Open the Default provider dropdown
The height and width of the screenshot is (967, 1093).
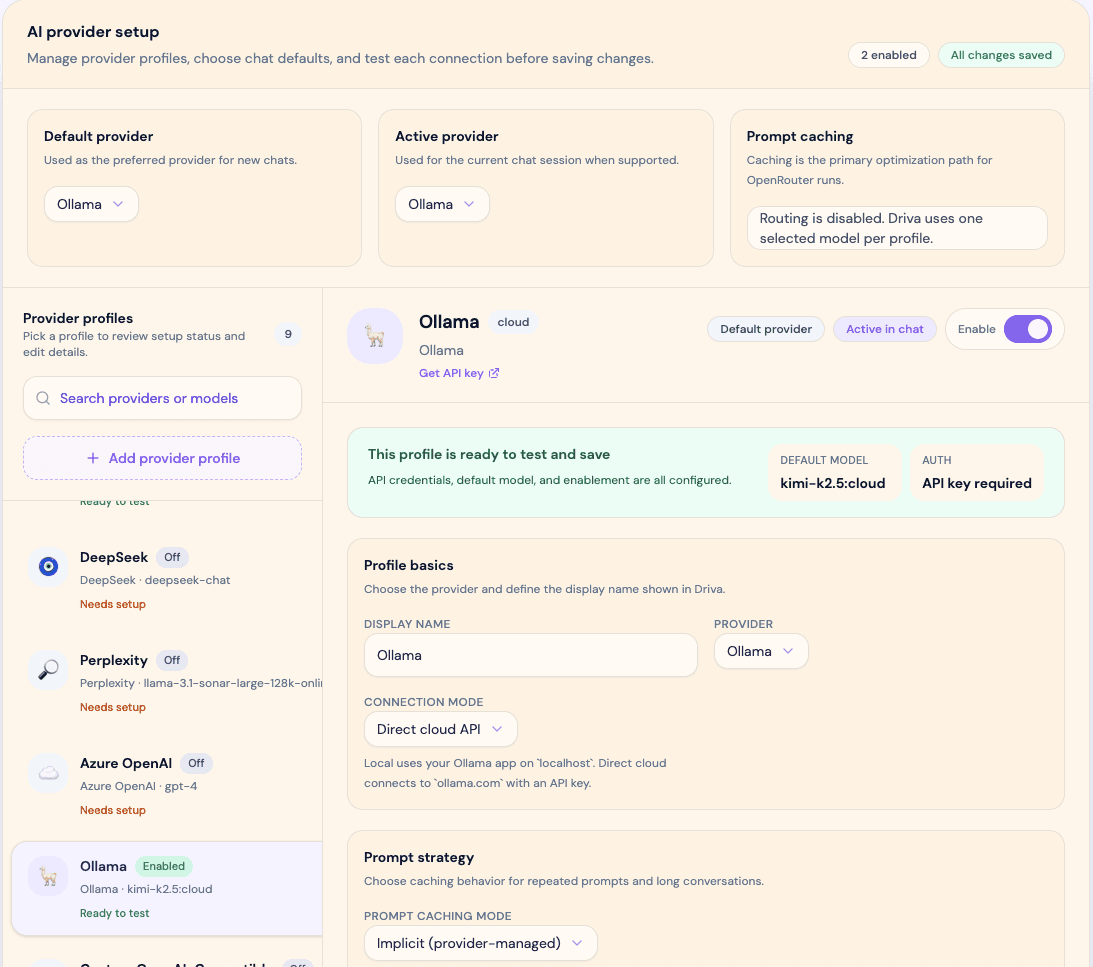click(x=91, y=204)
